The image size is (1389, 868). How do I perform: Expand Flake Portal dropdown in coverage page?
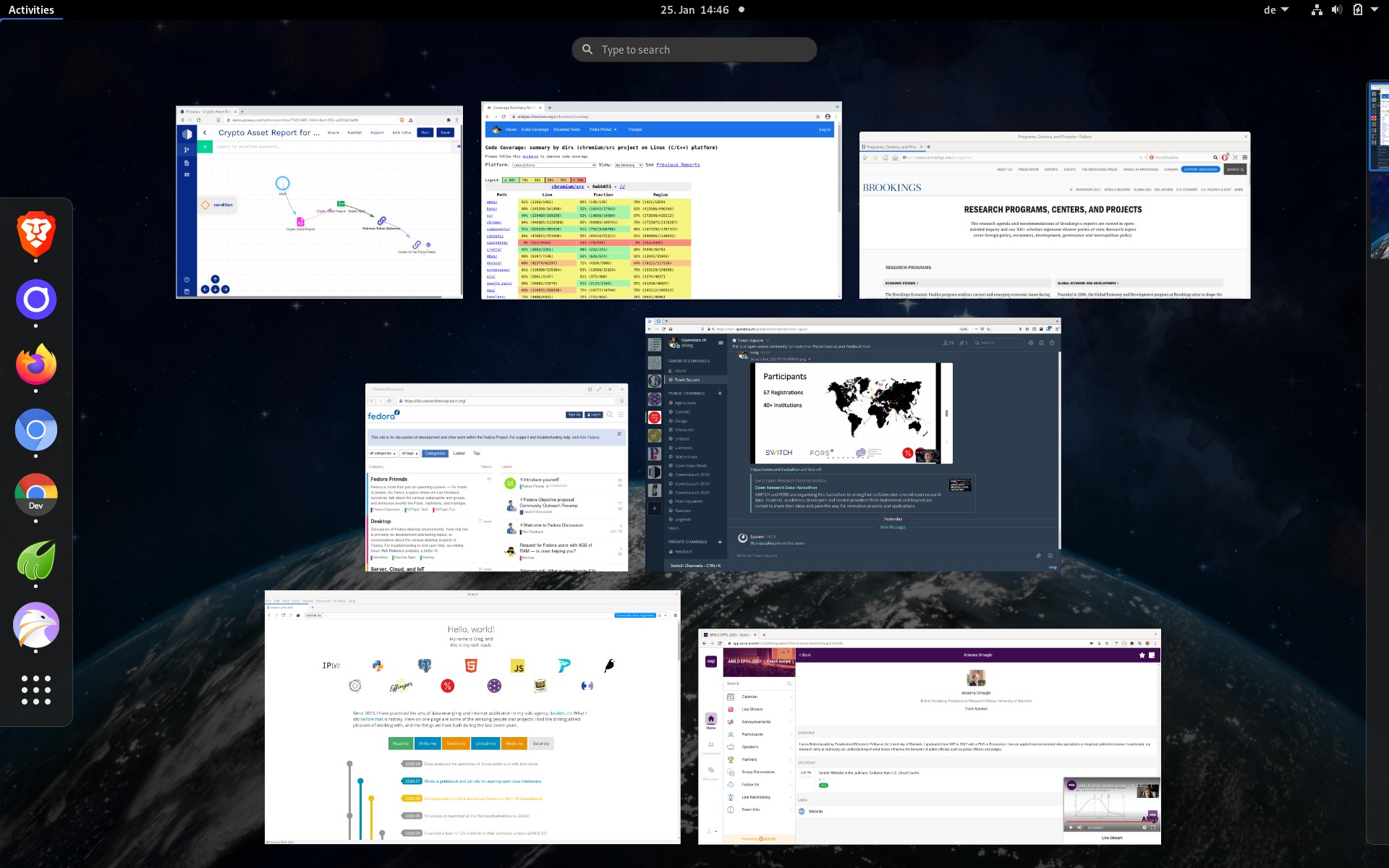coord(603,129)
